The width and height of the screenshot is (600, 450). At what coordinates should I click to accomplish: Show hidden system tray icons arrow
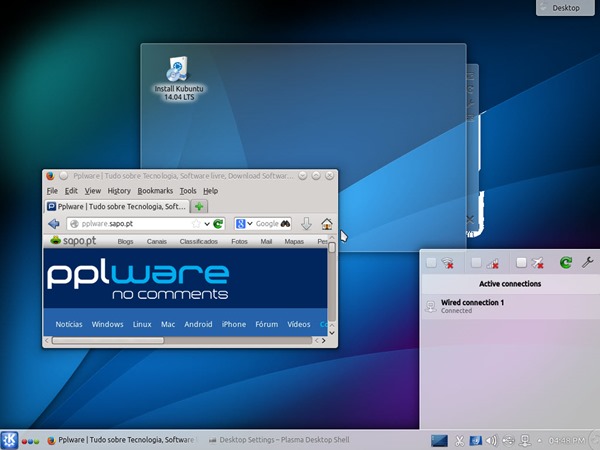coord(540,441)
